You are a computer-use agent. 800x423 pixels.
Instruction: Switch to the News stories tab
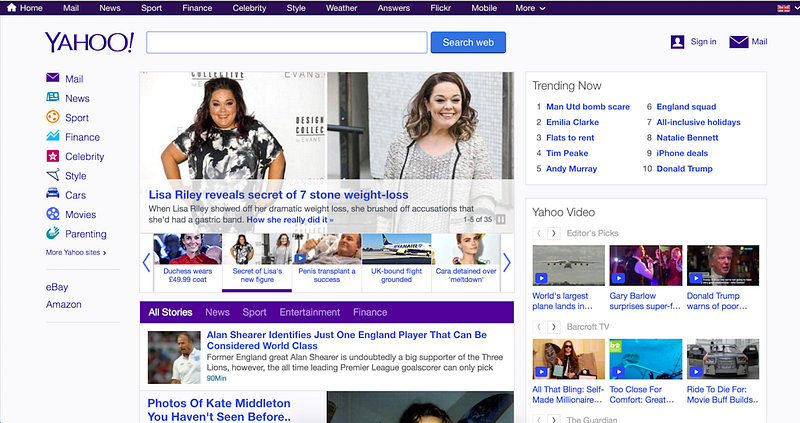coord(217,312)
